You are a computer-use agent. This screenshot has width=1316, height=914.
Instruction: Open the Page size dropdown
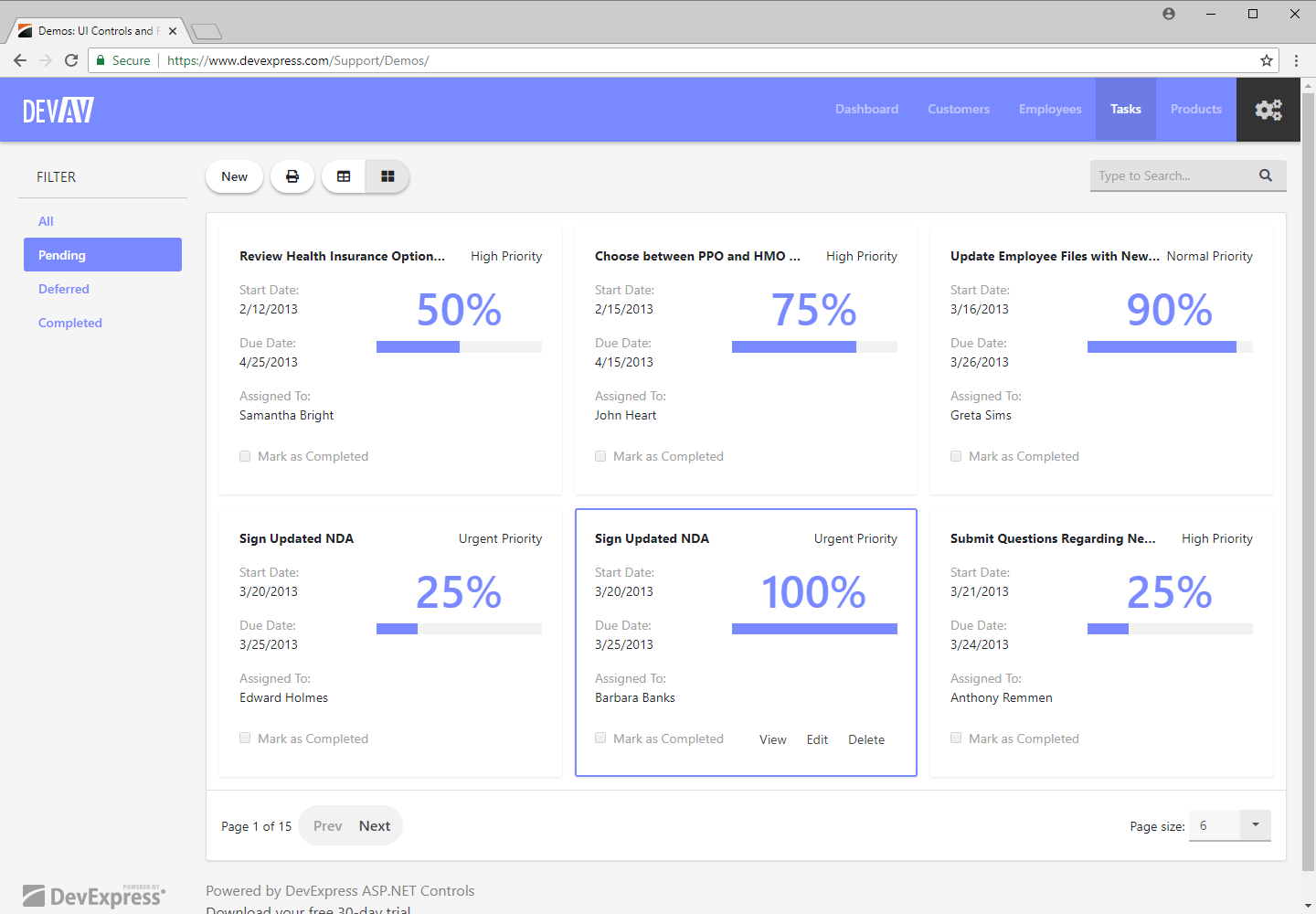(x=1255, y=825)
